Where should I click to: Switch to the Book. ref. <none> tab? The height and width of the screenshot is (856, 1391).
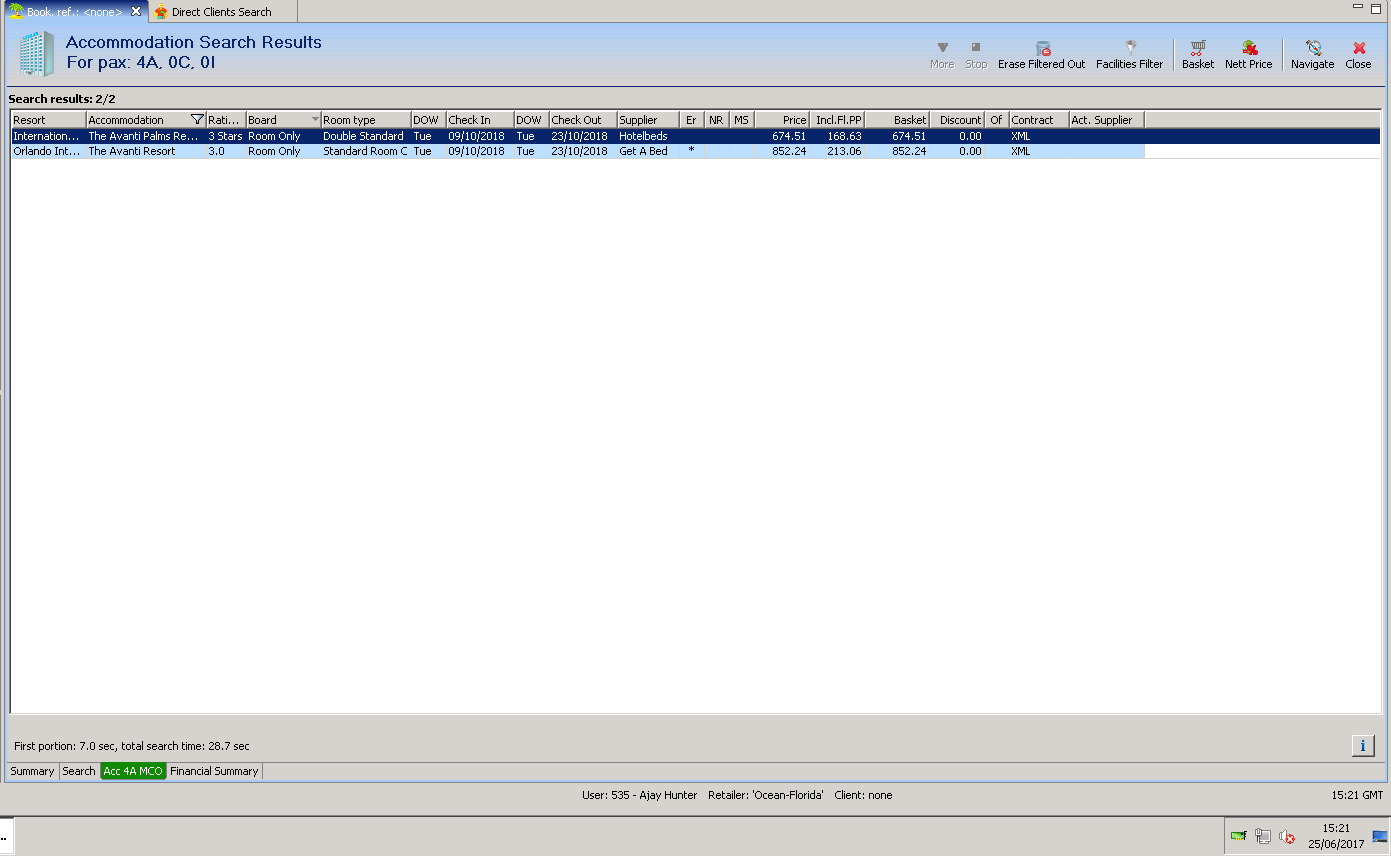point(75,11)
